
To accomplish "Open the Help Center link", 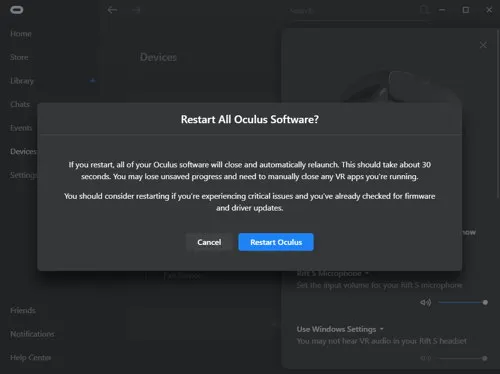I will coord(31,357).
